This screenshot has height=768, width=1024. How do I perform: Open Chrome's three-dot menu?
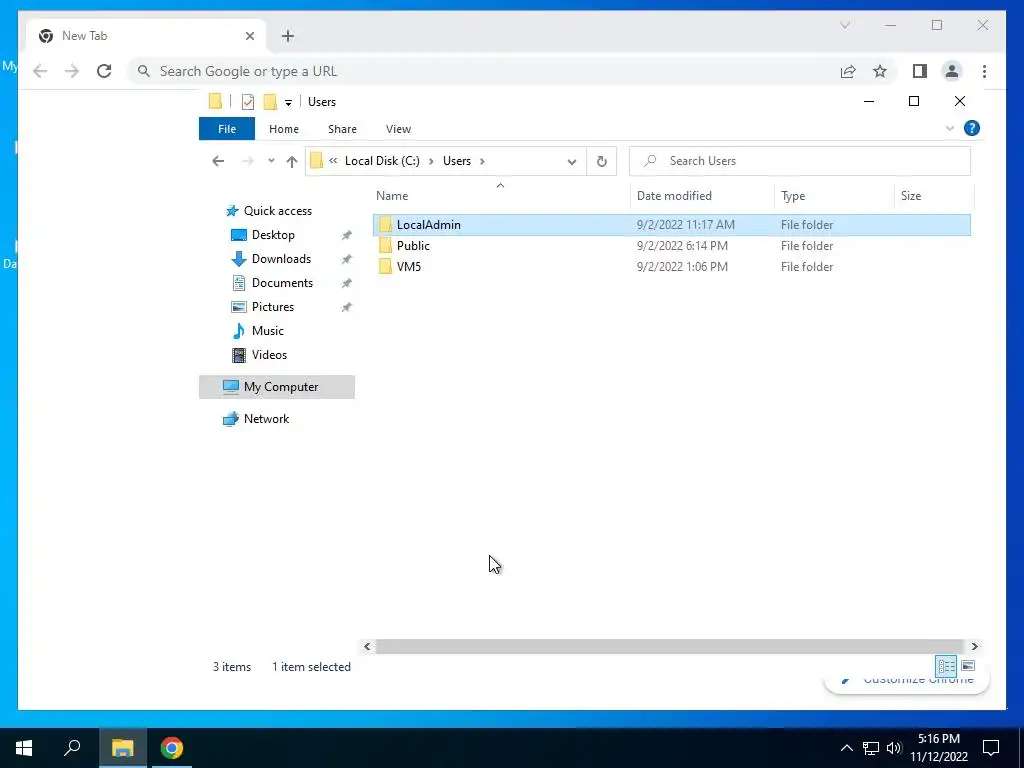984,71
